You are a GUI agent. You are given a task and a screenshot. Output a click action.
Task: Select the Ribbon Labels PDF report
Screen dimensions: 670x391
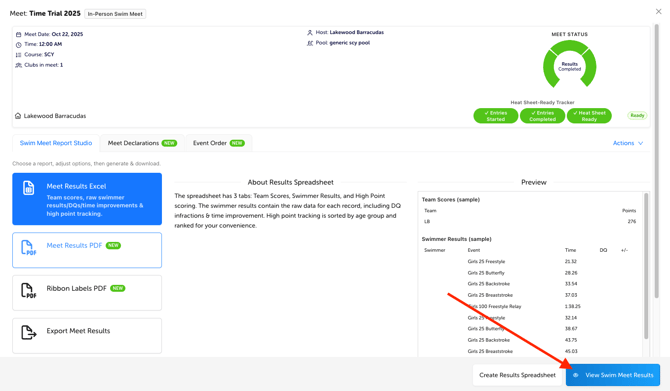pos(87,293)
